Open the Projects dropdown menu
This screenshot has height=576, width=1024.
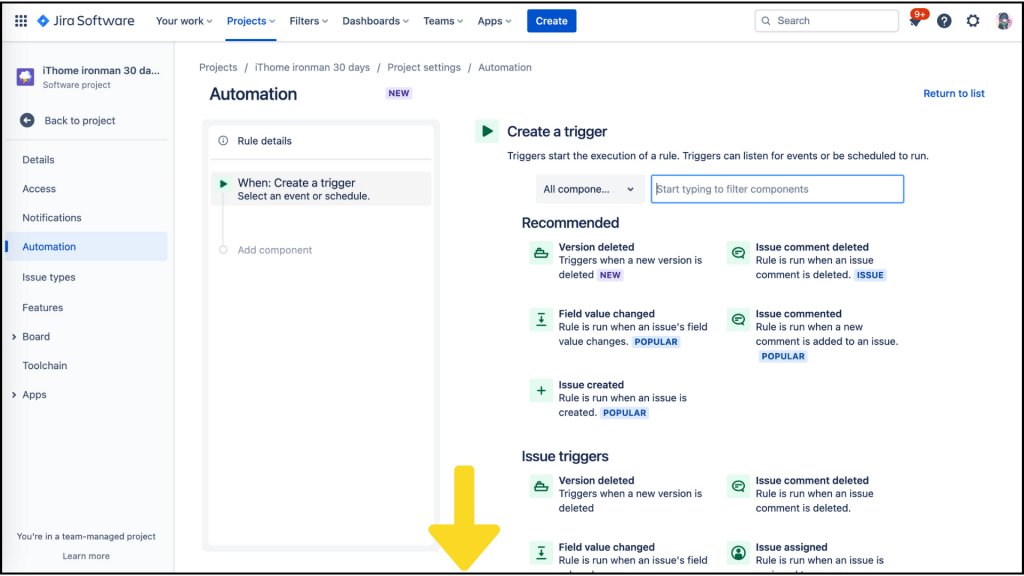pyautogui.click(x=251, y=21)
